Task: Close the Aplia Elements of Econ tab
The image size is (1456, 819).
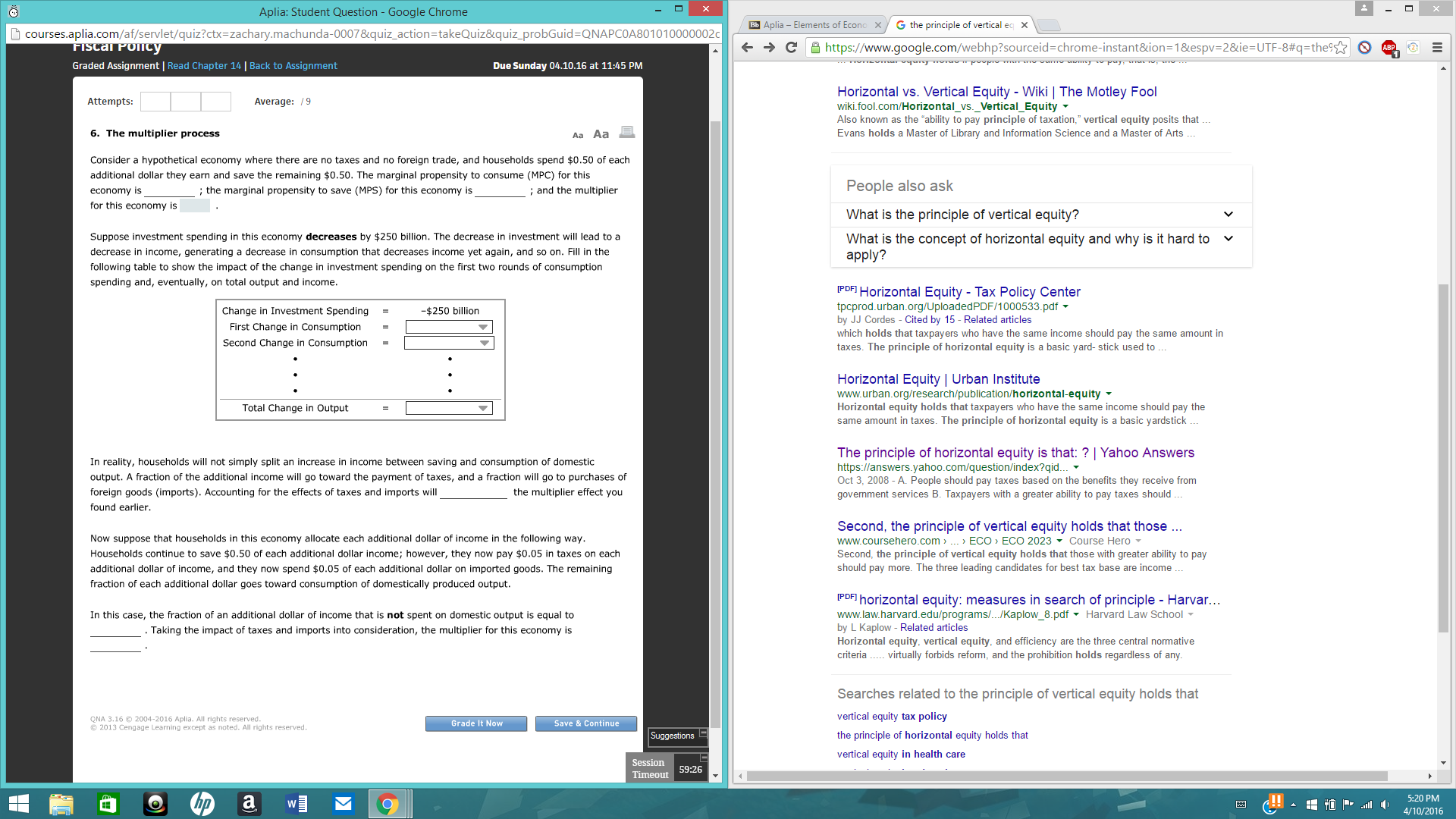Action: [x=877, y=25]
